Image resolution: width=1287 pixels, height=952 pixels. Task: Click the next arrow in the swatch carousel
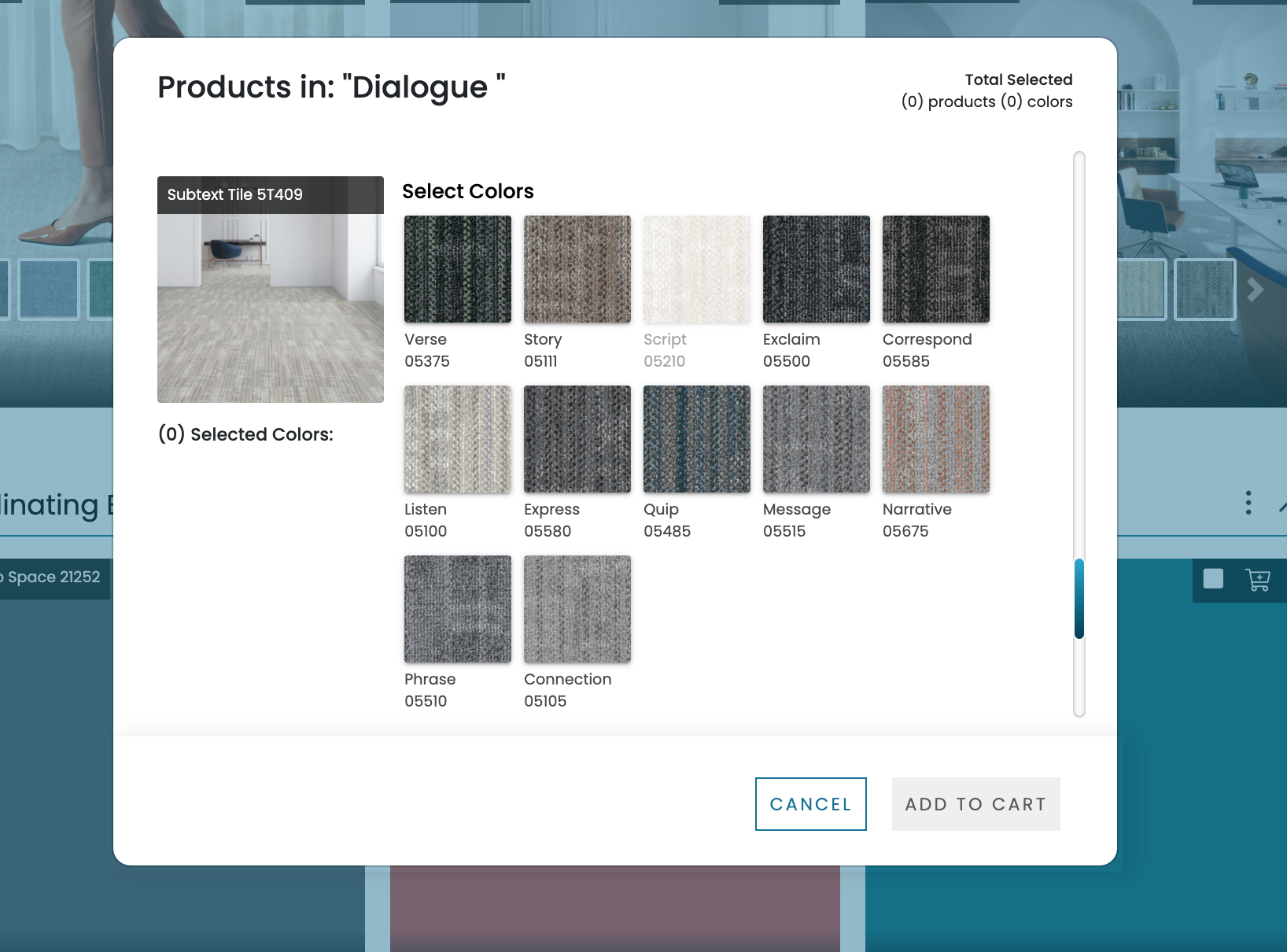point(1256,290)
